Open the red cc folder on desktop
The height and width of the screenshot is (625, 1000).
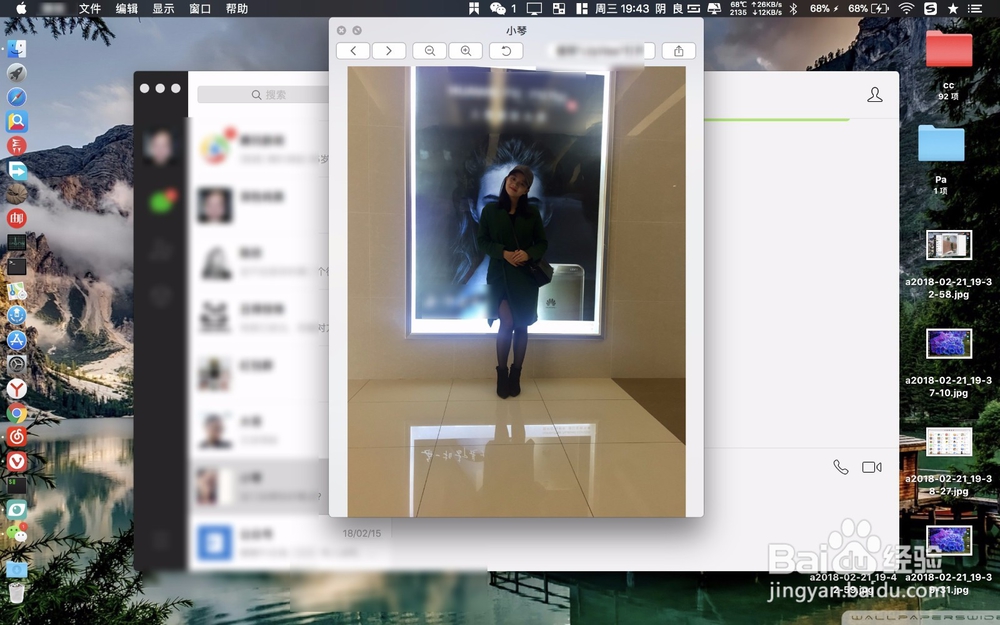(949, 48)
